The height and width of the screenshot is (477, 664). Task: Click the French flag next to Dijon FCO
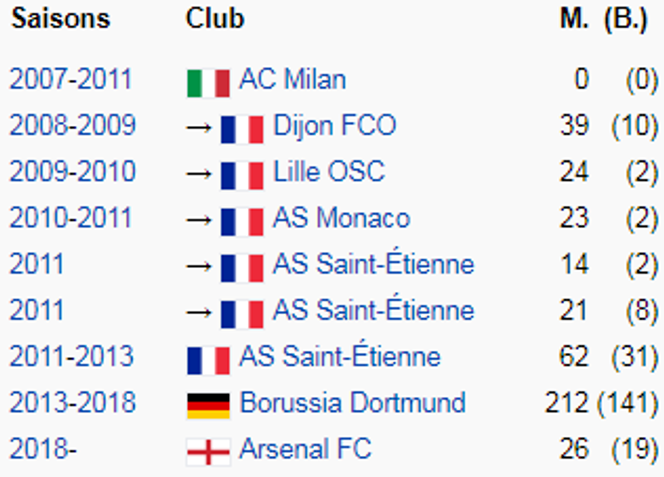click(242, 129)
